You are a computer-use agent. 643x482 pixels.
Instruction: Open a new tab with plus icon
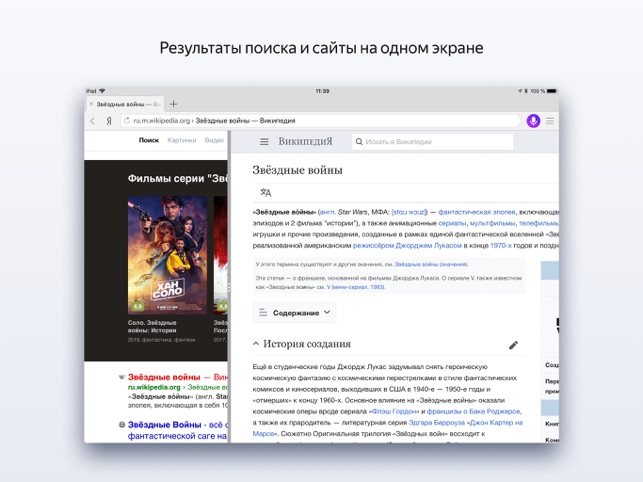[x=173, y=104]
